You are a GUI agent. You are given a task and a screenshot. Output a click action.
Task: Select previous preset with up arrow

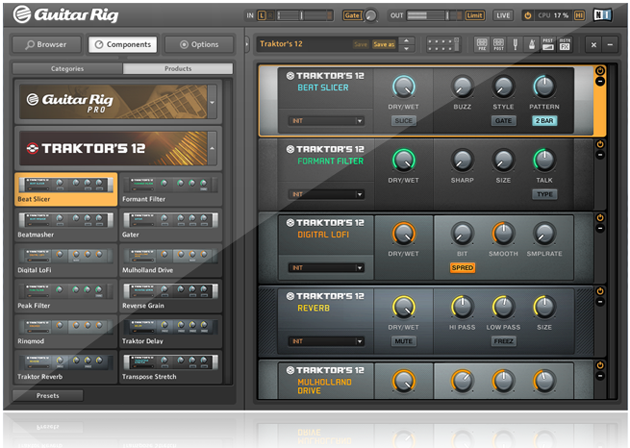click(407, 41)
